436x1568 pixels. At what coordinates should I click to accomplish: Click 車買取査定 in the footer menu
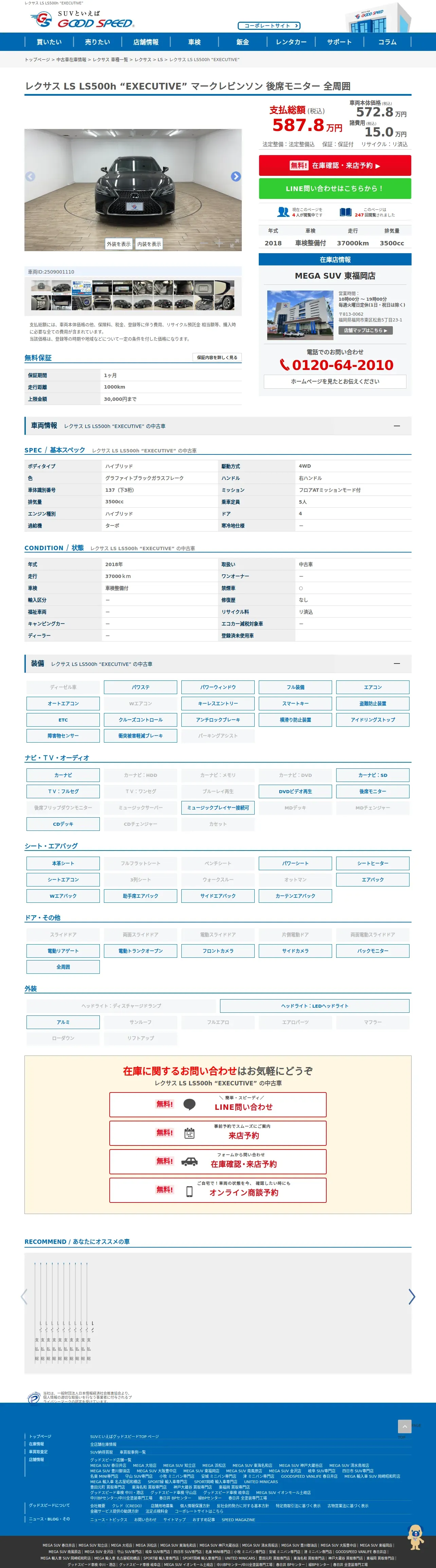click(x=38, y=1452)
